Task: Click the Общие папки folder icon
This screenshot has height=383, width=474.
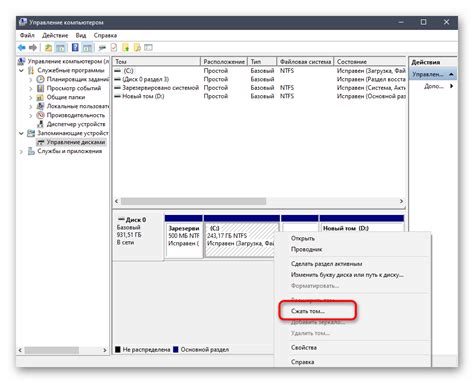Action: click(x=40, y=97)
